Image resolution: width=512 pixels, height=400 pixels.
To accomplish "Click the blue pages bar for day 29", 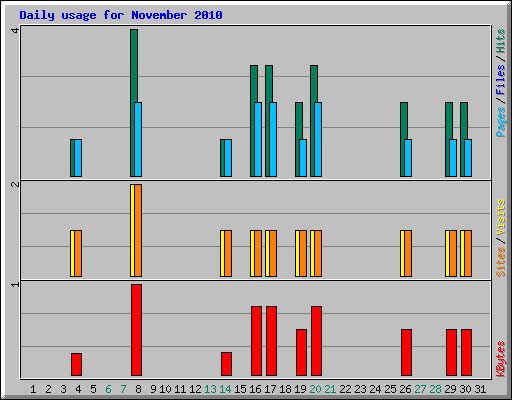I will tap(453, 158).
